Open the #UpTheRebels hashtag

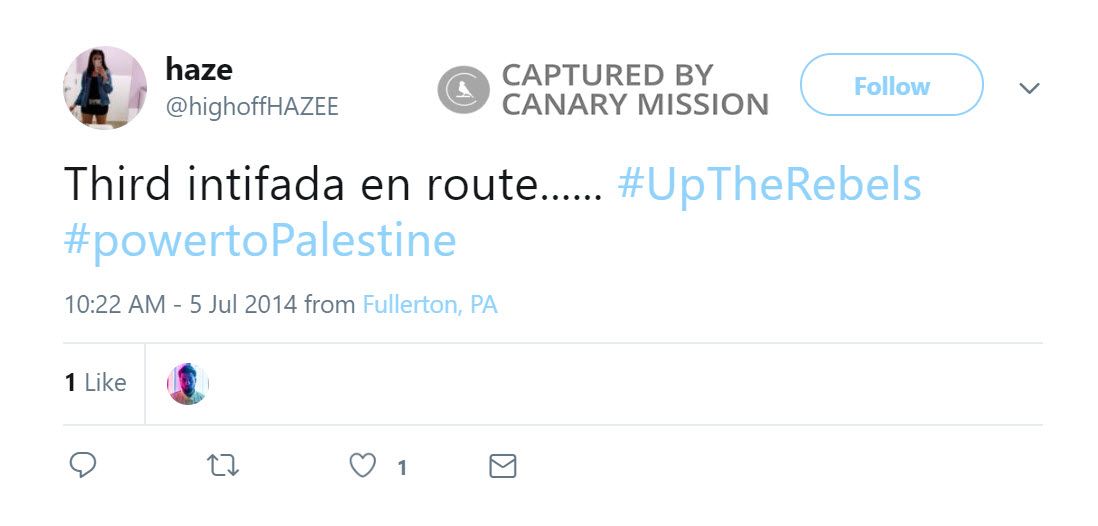(769, 186)
